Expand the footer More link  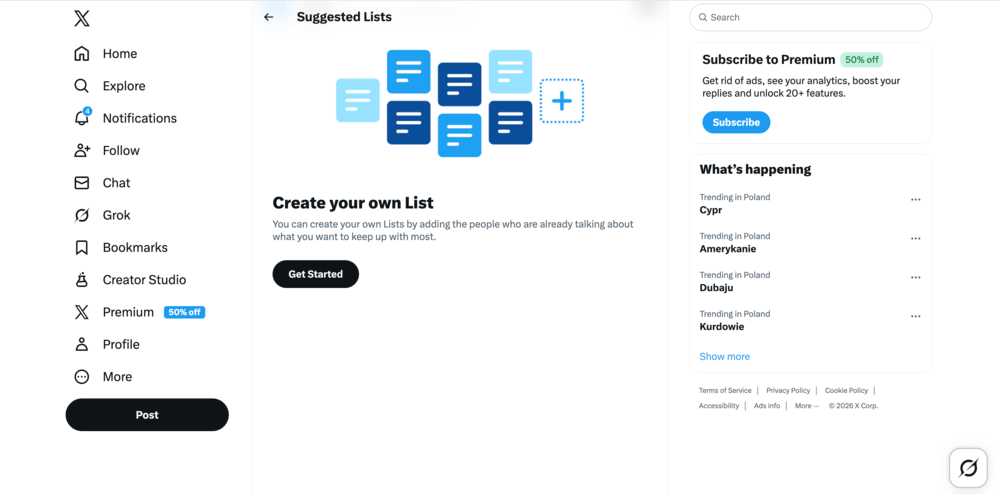pyautogui.click(x=806, y=406)
